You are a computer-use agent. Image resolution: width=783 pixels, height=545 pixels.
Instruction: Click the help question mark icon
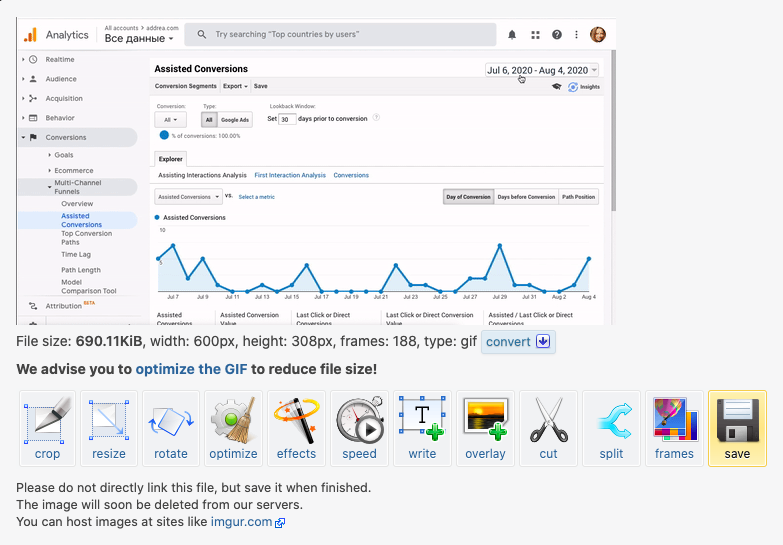557,34
